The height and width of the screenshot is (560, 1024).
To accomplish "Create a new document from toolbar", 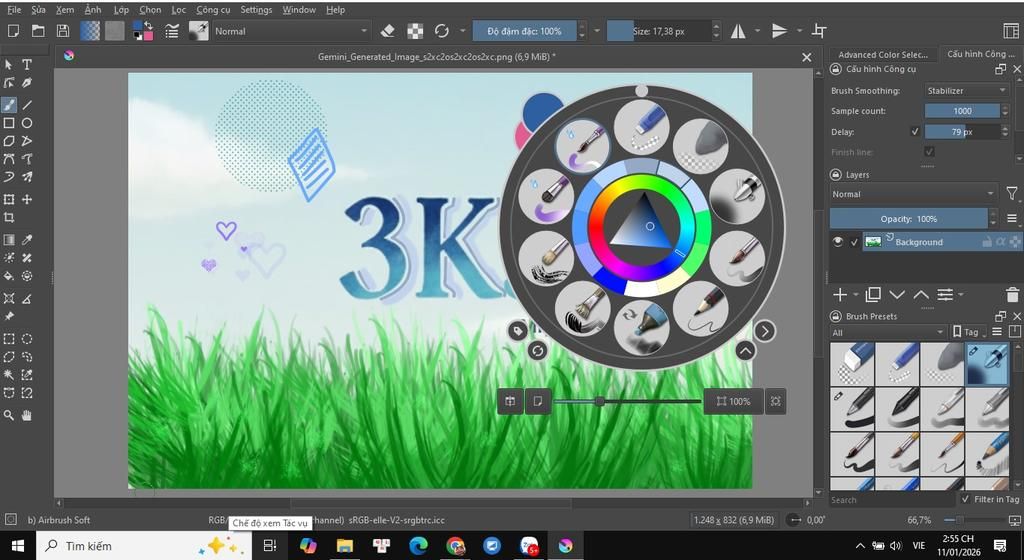I will (x=13, y=31).
